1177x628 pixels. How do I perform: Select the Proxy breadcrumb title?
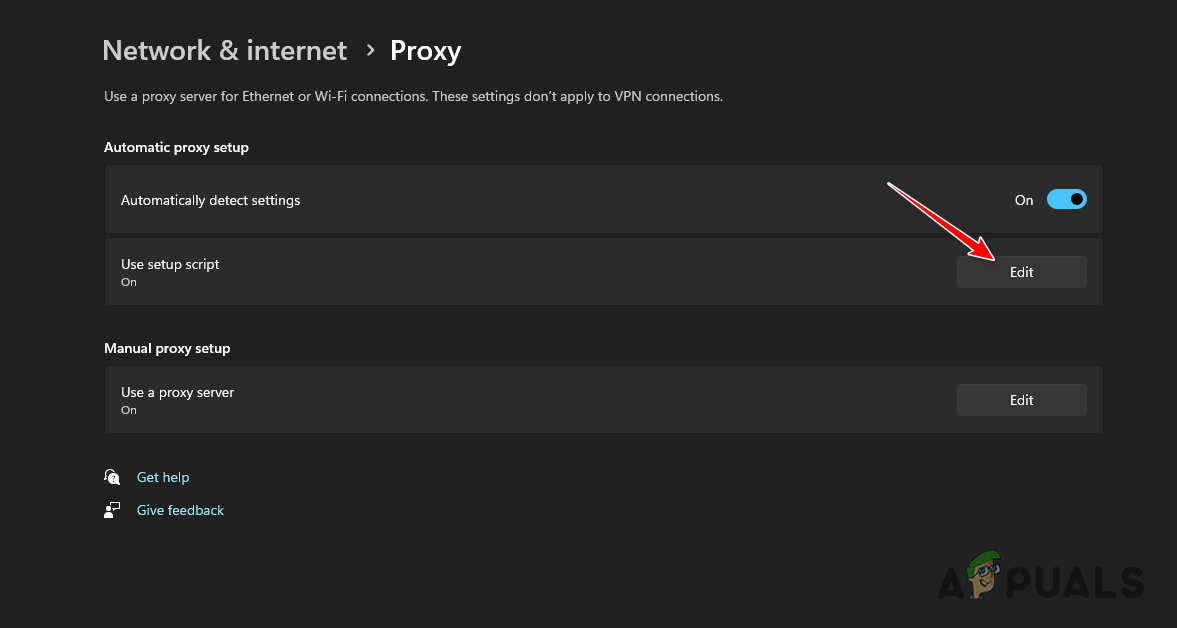coord(425,50)
